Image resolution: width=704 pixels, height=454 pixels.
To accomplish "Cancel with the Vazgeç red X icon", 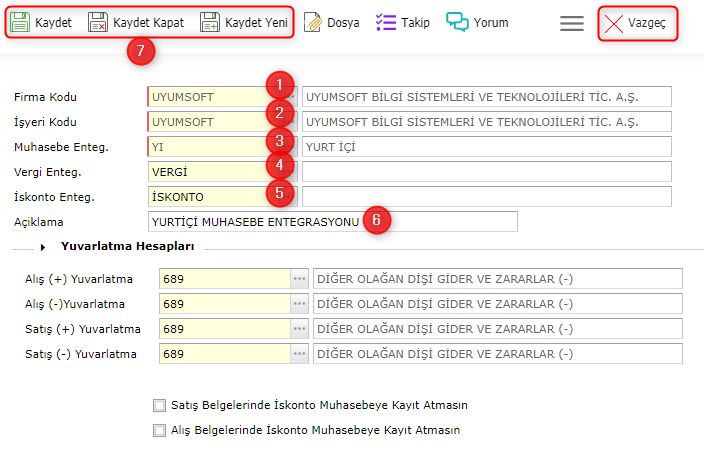I will click(x=613, y=23).
